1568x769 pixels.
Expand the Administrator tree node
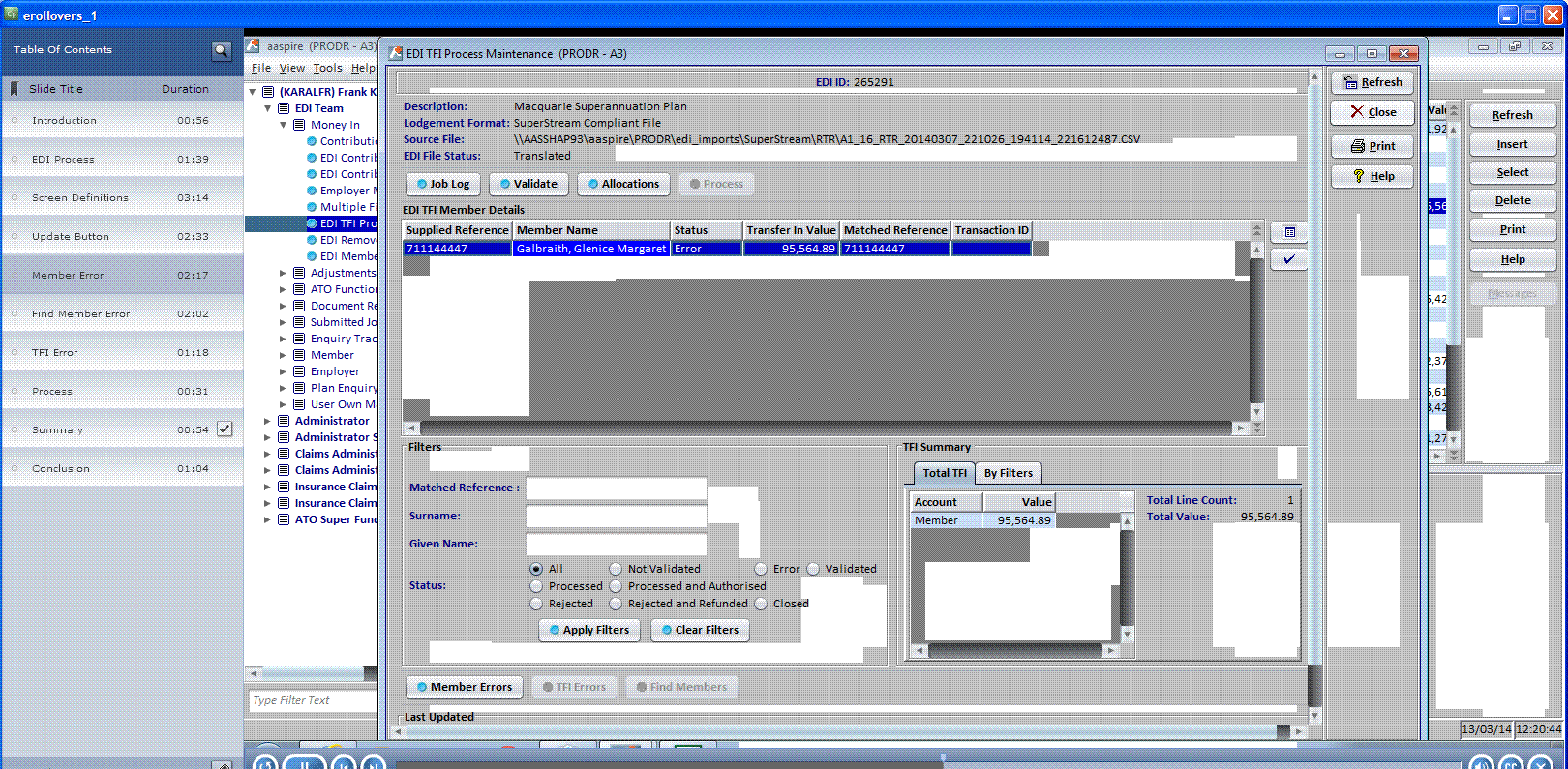pyautogui.click(x=268, y=421)
